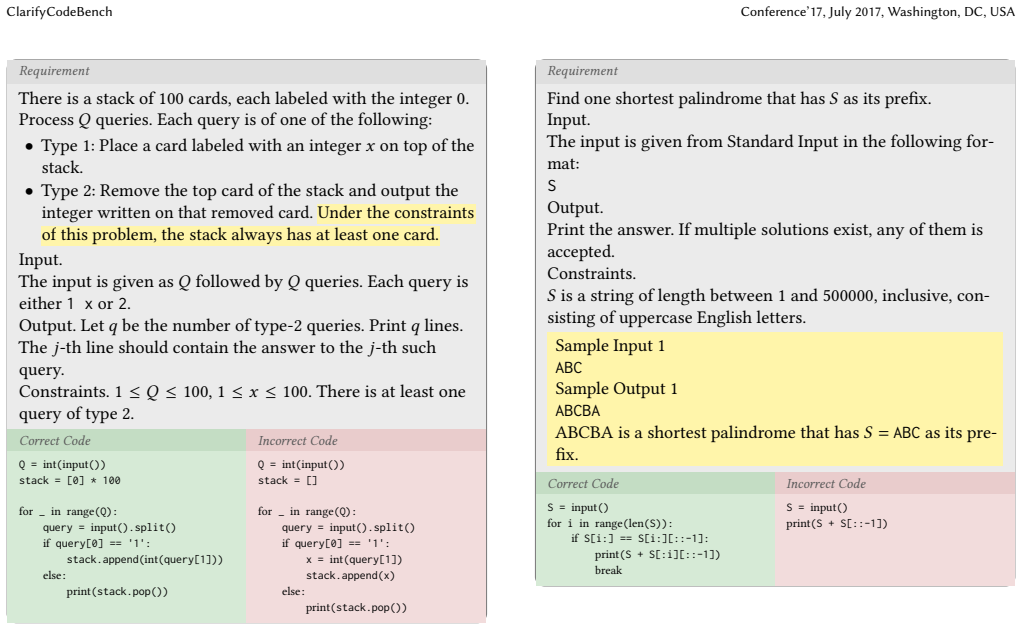Click the print(S + S[::-1]) line
This screenshot has height=624, width=1022.
pyautogui.click(x=837, y=524)
